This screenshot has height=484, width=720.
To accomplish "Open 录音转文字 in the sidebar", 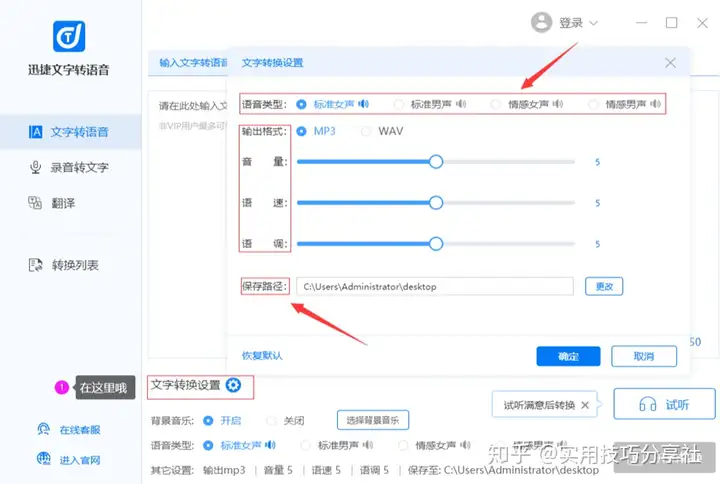I will [x=71, y=167].
